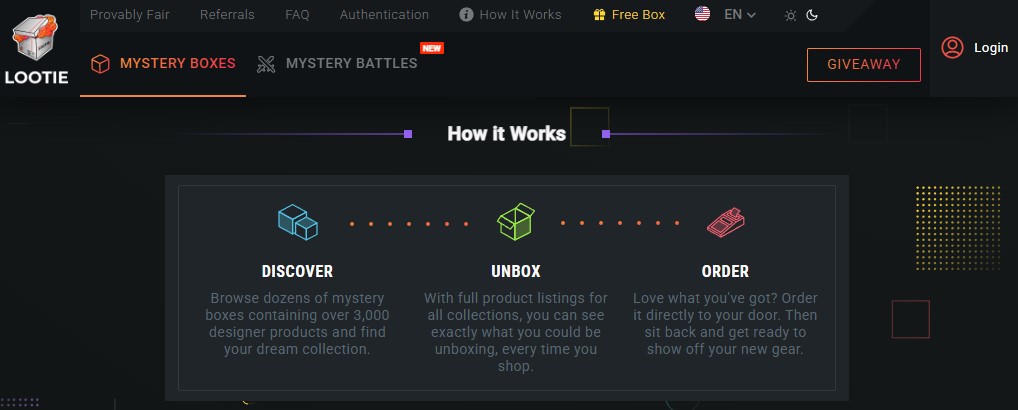Open the Free Box link

(x=629, y=14)
